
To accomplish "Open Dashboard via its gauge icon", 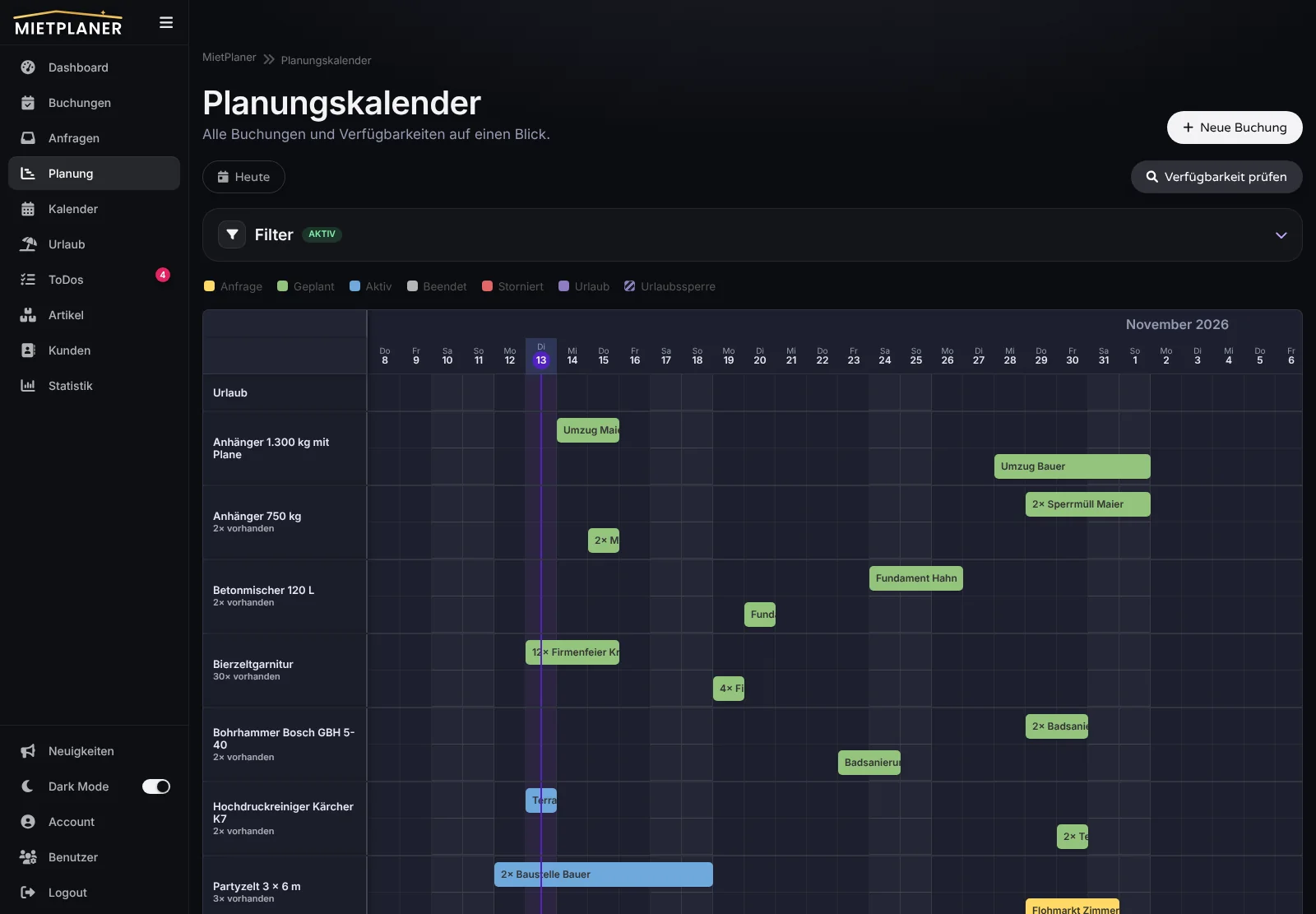I will coord(28,67).
